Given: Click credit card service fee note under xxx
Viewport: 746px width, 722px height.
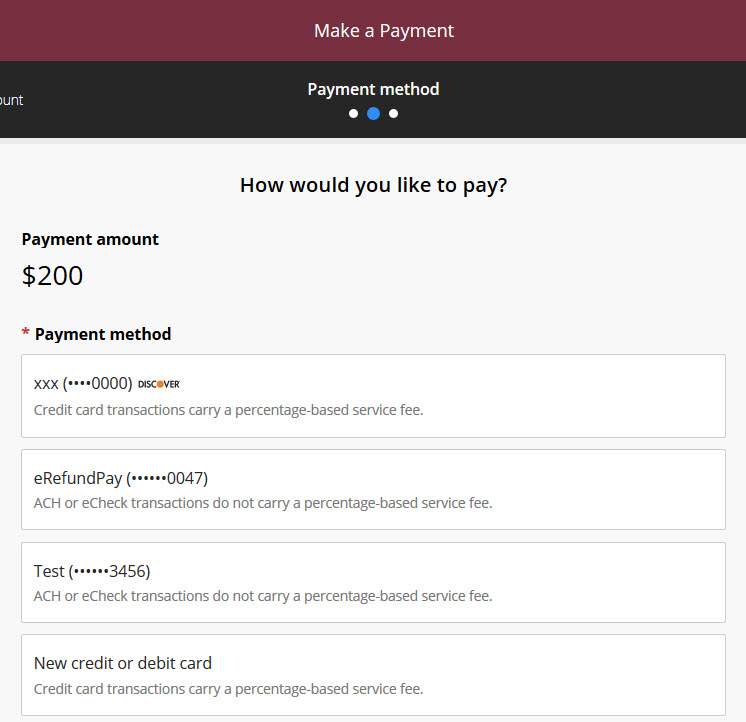Looking at the screenshot, I should (228, 410).
